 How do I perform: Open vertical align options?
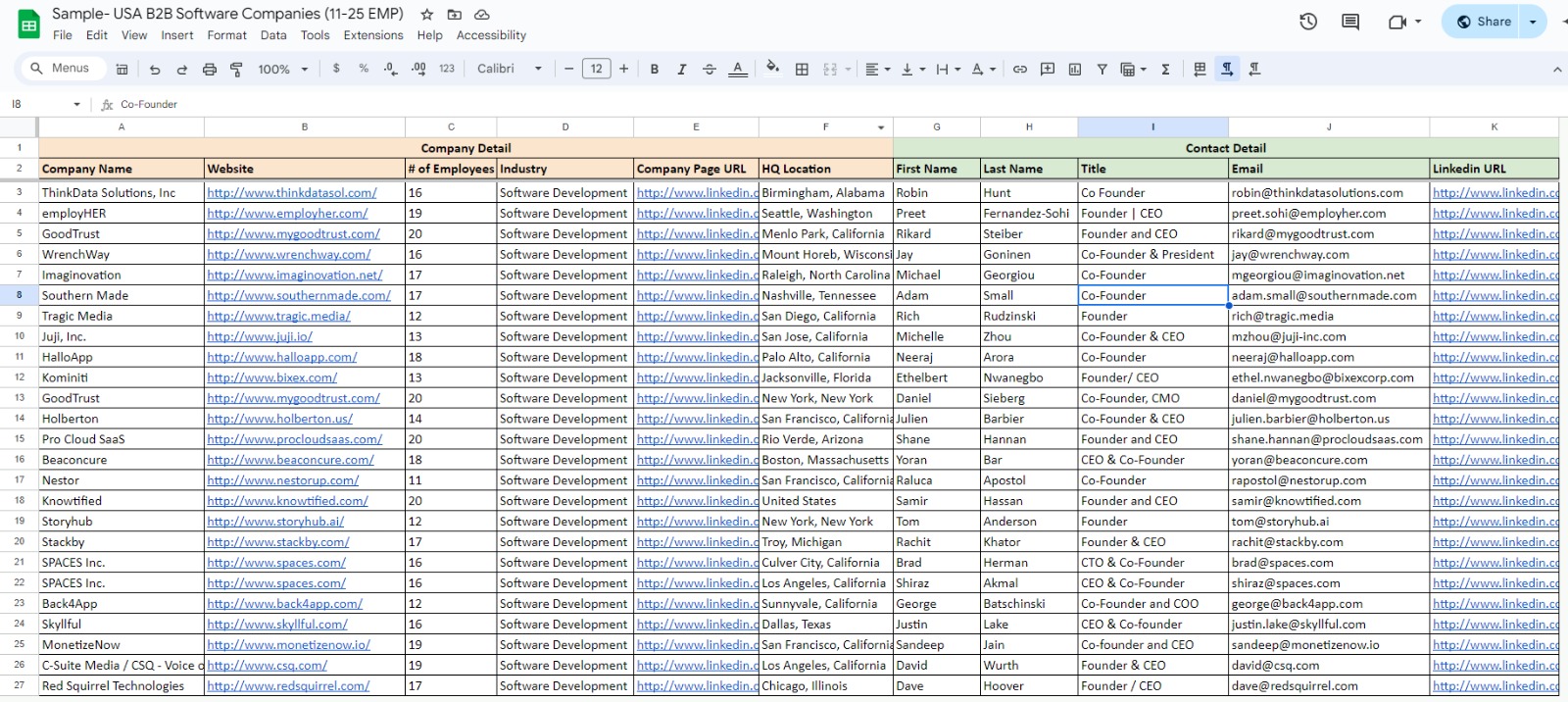[912, 69]
